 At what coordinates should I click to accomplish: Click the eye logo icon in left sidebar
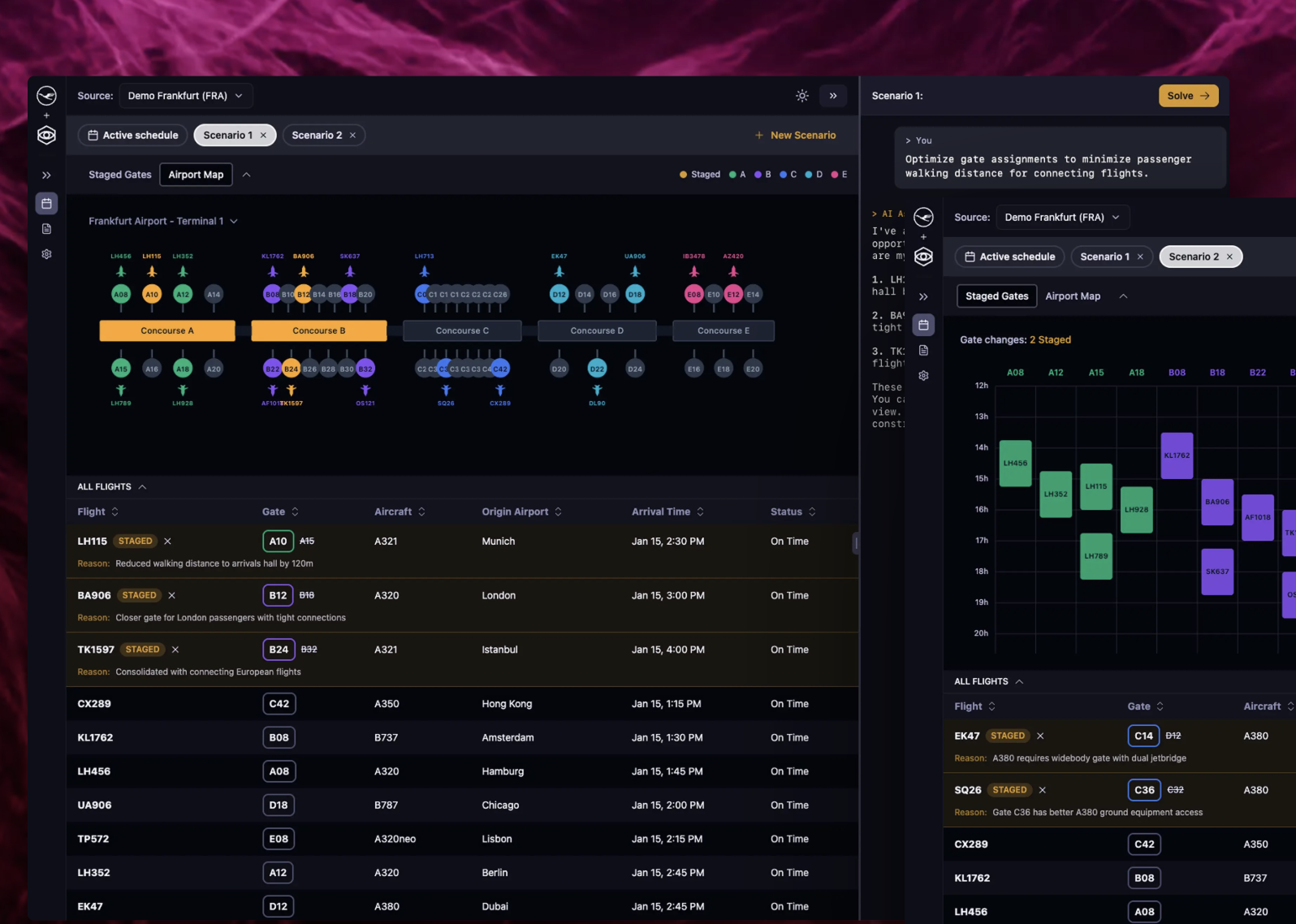pyautogui.click(x=46, y=136)
